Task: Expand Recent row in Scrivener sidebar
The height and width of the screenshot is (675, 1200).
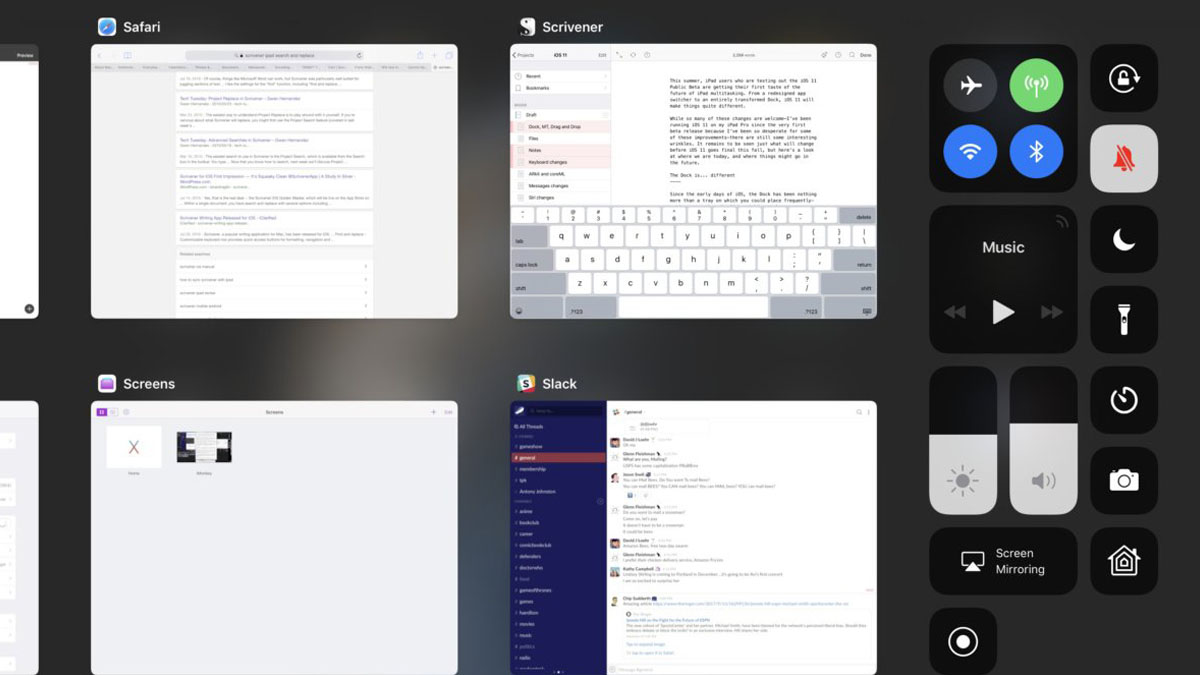Action: point(560,76)
